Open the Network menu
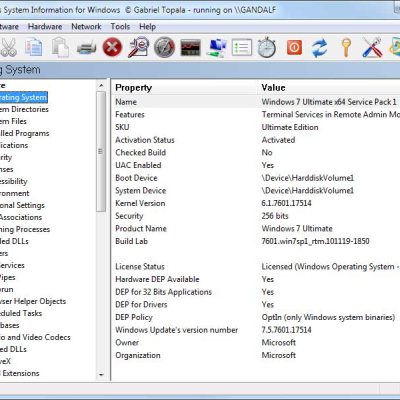Viewport: 400px width, 400px height. coord(86,27)
